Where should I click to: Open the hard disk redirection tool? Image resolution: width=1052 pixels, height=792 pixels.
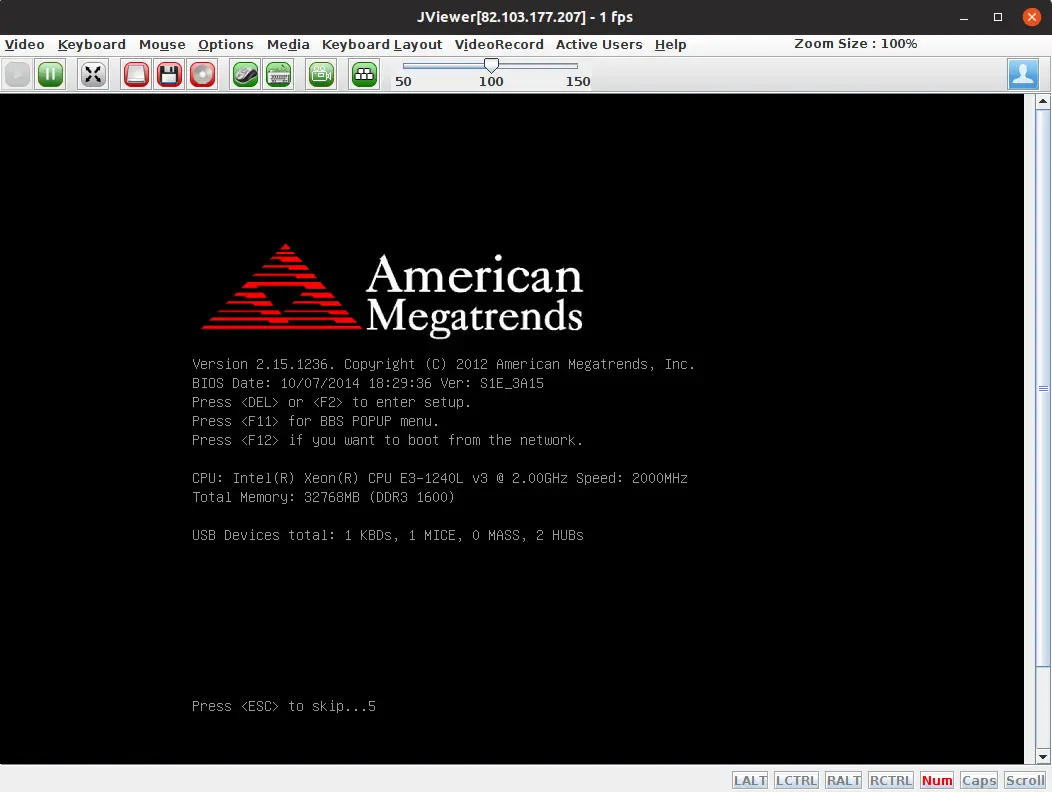pyautogui.click(x=135, y=74)
